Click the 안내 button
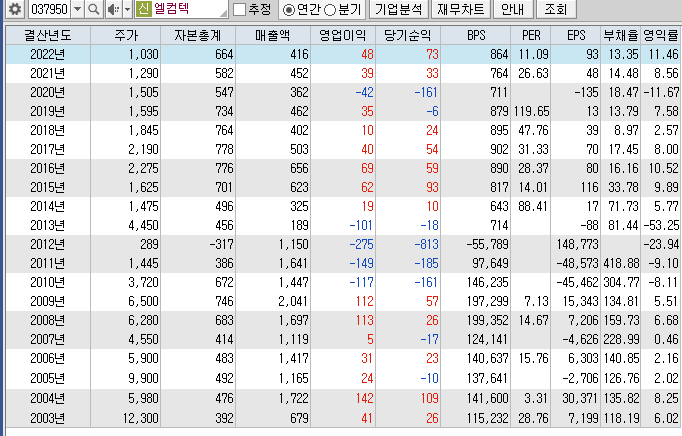Viewport: 682px width, 436px height. [512, 9]
